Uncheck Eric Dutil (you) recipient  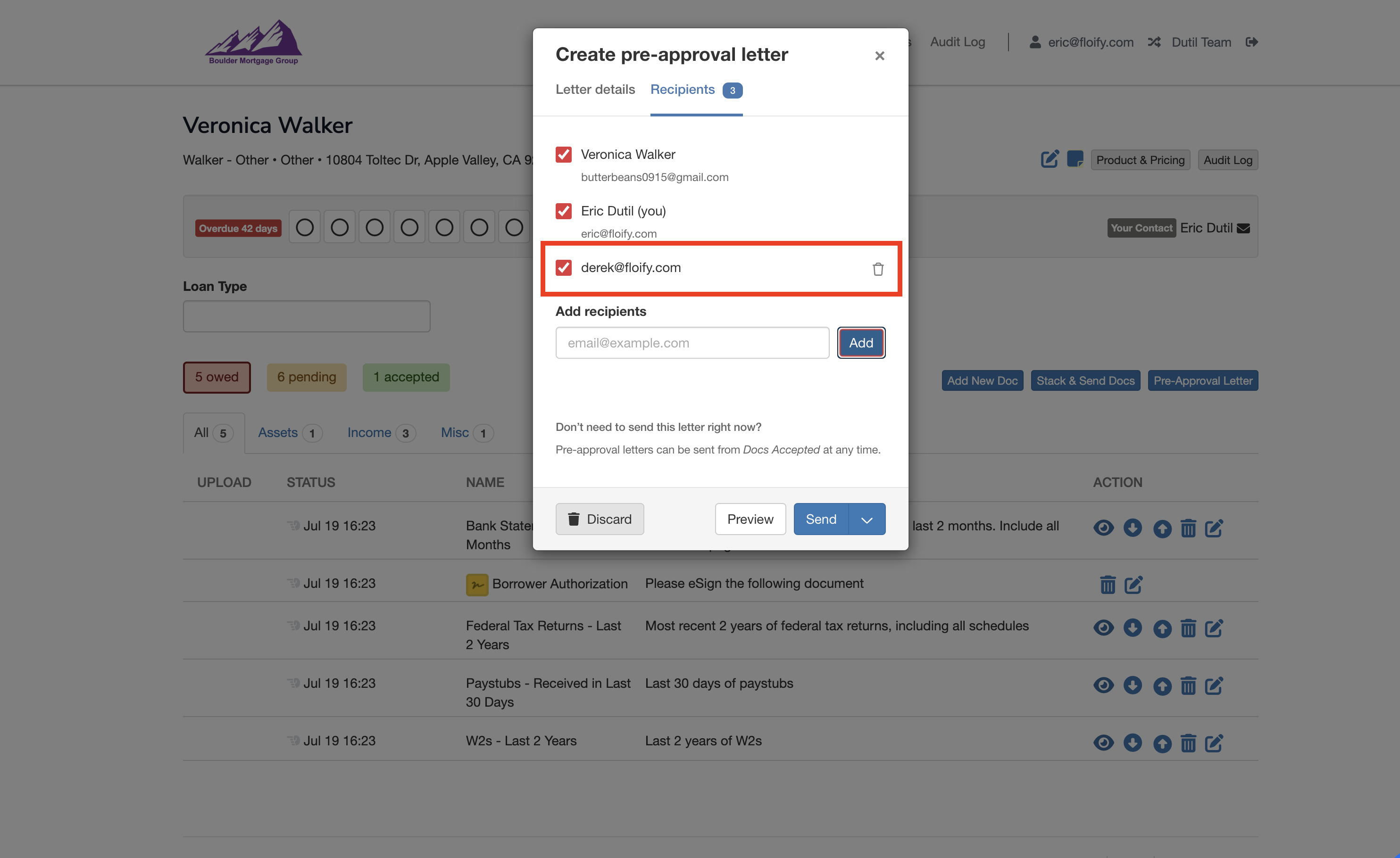pos(563,211)
